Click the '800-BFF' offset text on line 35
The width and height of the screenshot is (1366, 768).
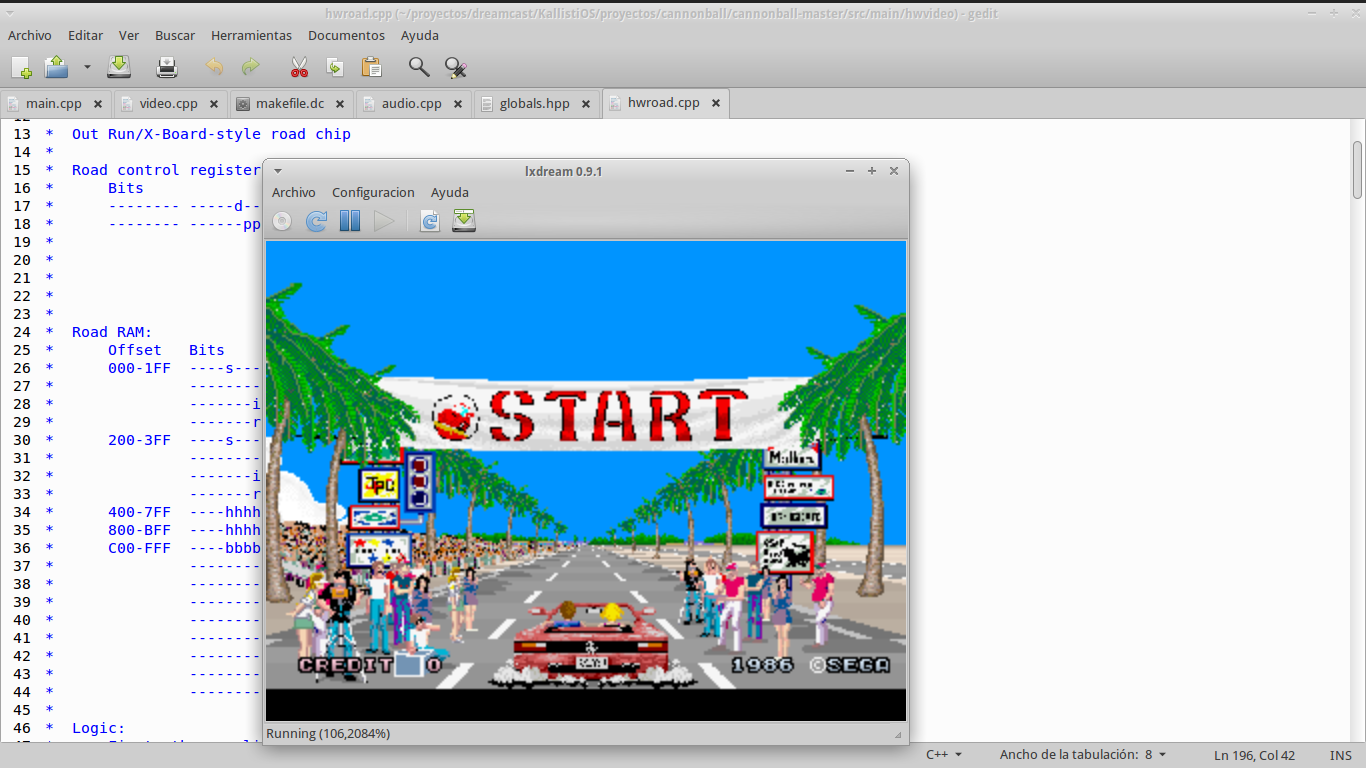[x=139, y=530]
